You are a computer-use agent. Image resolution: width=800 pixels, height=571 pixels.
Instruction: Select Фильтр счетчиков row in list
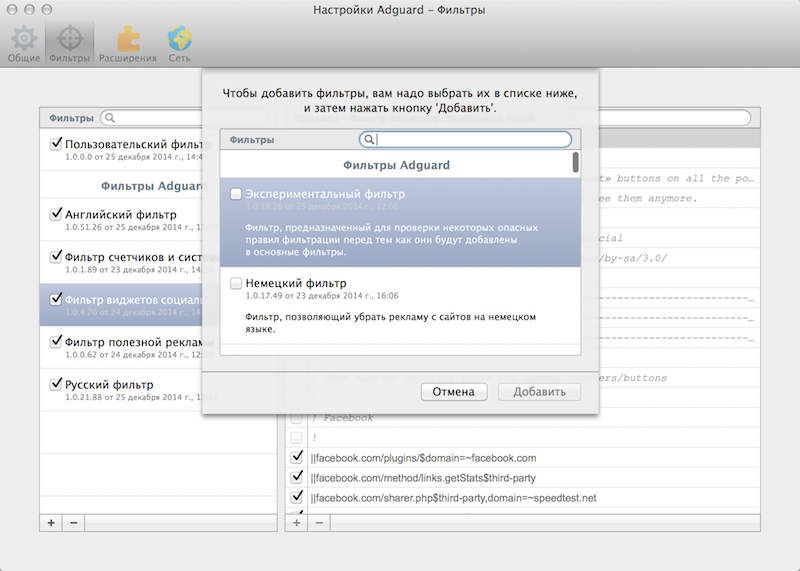(121, 262)
